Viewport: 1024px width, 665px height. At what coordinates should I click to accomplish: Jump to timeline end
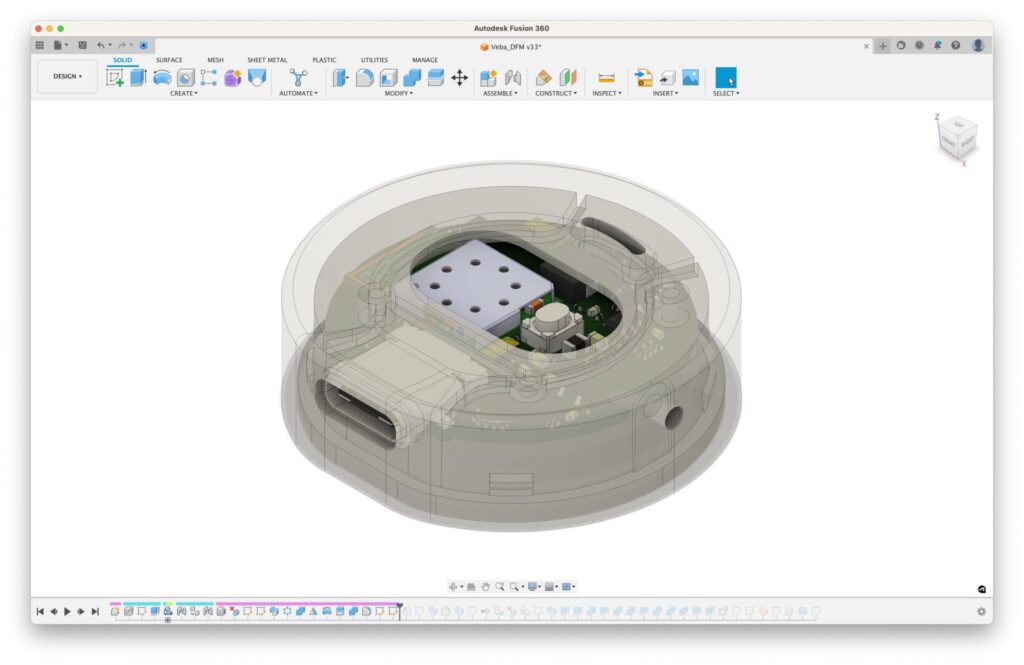pyautogui.click(x=95, y=611)
